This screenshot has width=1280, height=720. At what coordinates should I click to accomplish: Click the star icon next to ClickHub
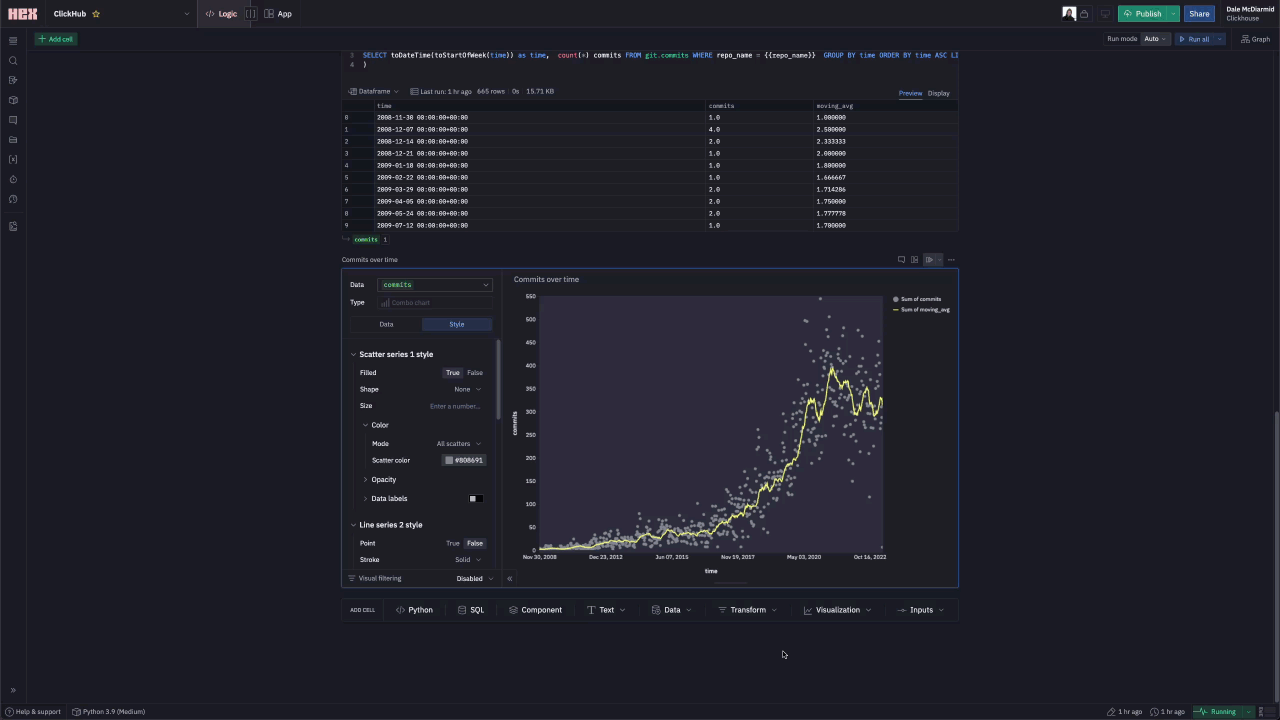click(x=96, y=14)
